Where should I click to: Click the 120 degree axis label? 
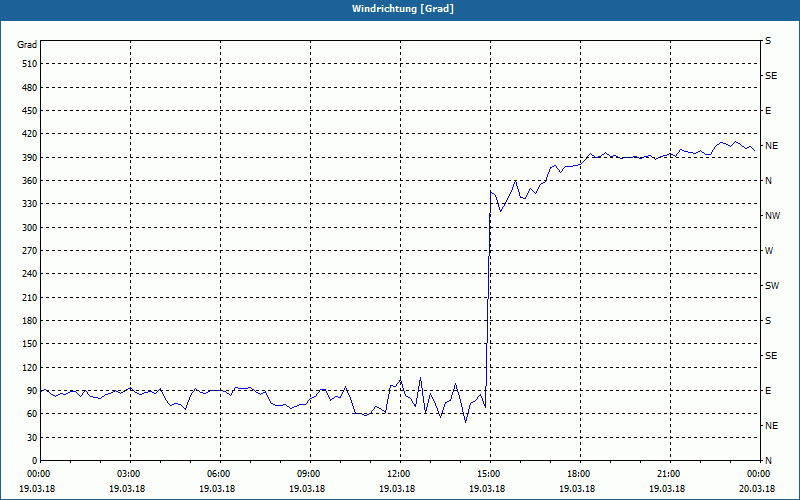point(30,367)
